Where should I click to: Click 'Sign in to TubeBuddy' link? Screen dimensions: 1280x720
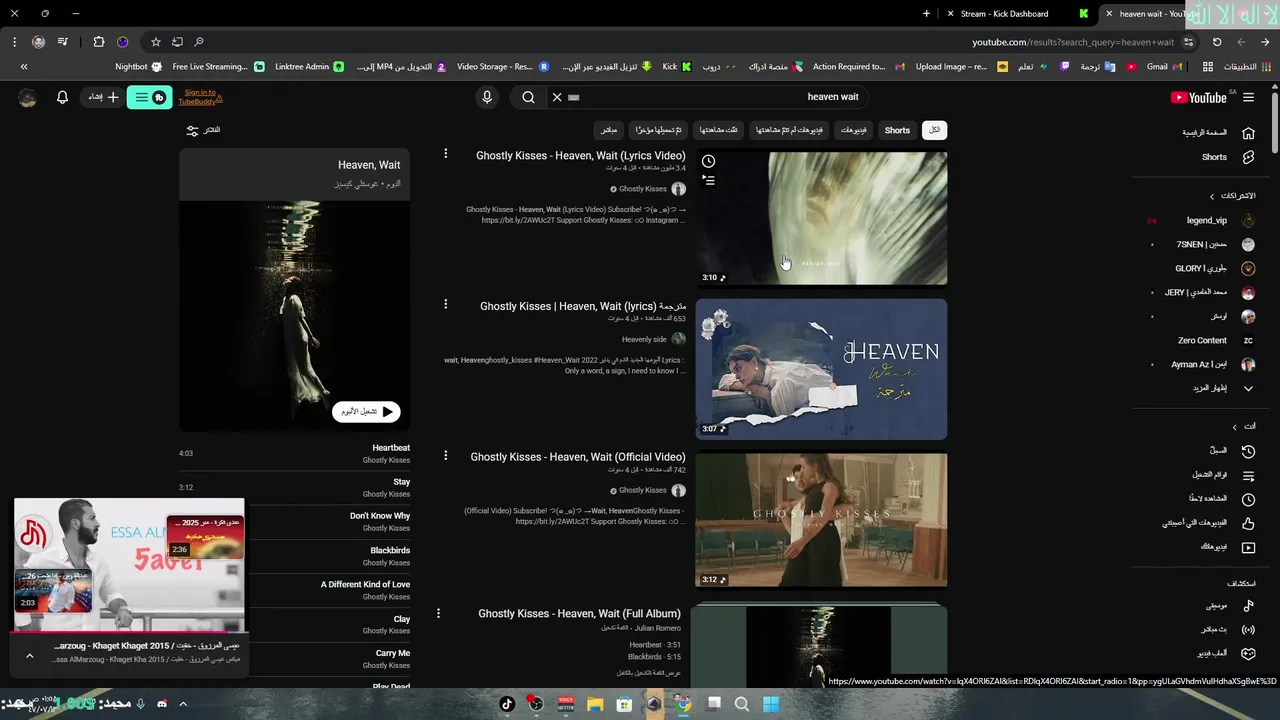(200, 97)
